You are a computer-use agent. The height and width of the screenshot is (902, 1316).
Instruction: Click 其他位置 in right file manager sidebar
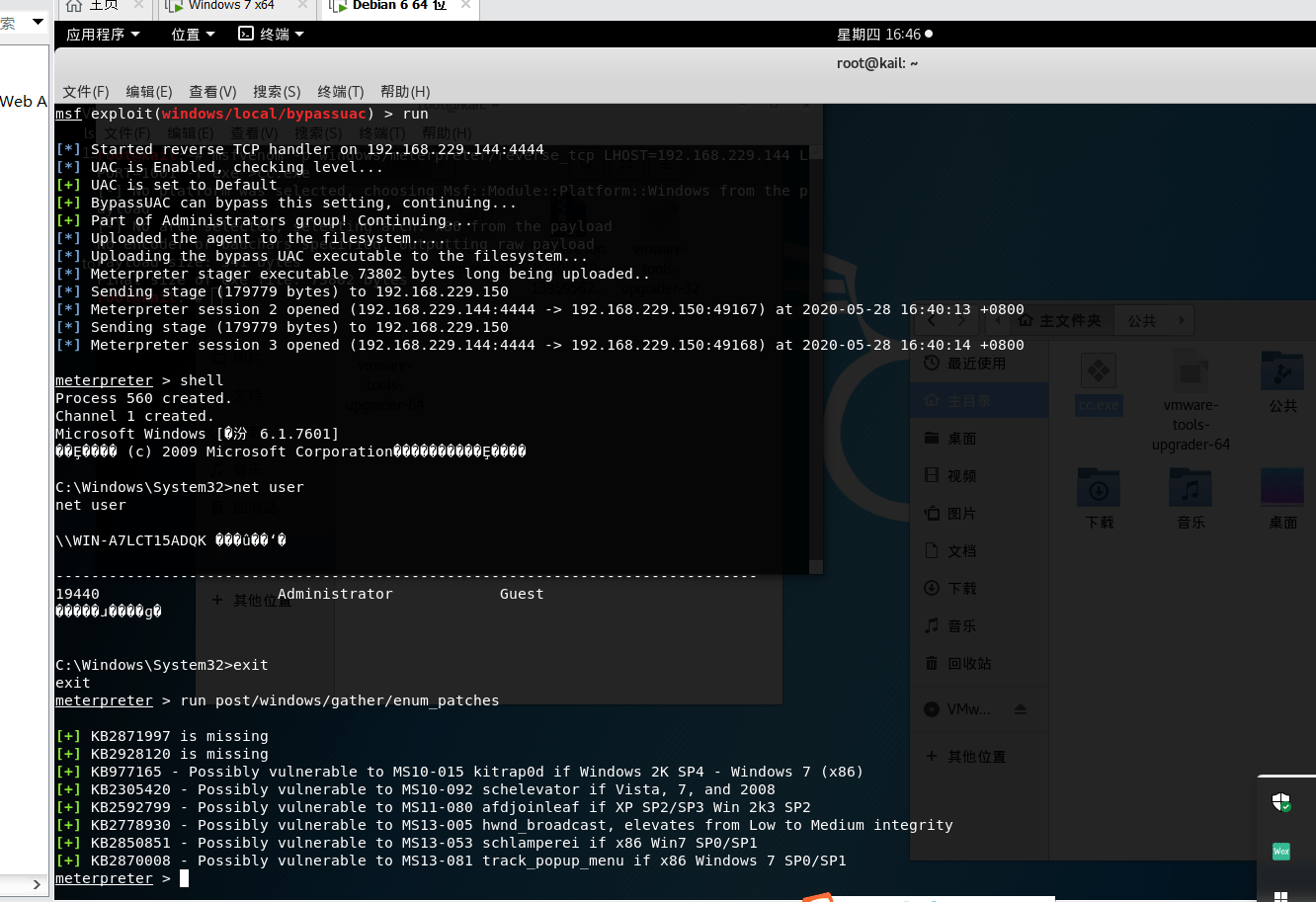point(977,757)
